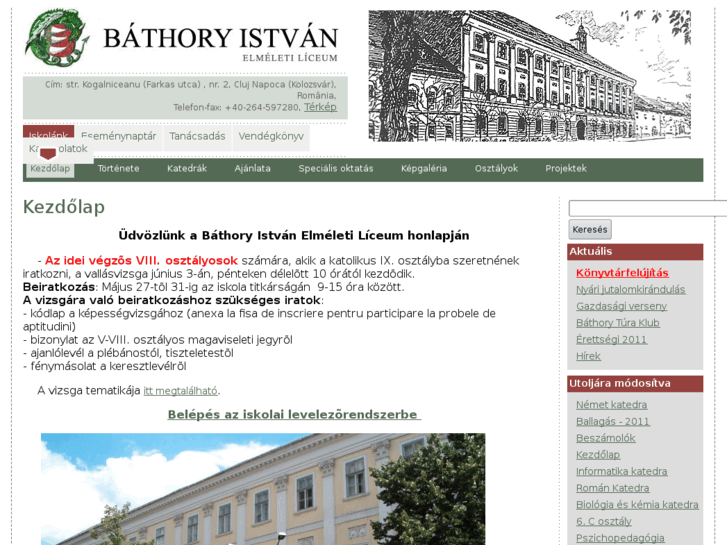Open the Beszámolók link
The height and width of the screenshot is (545, 727).
tap(606, 438)
